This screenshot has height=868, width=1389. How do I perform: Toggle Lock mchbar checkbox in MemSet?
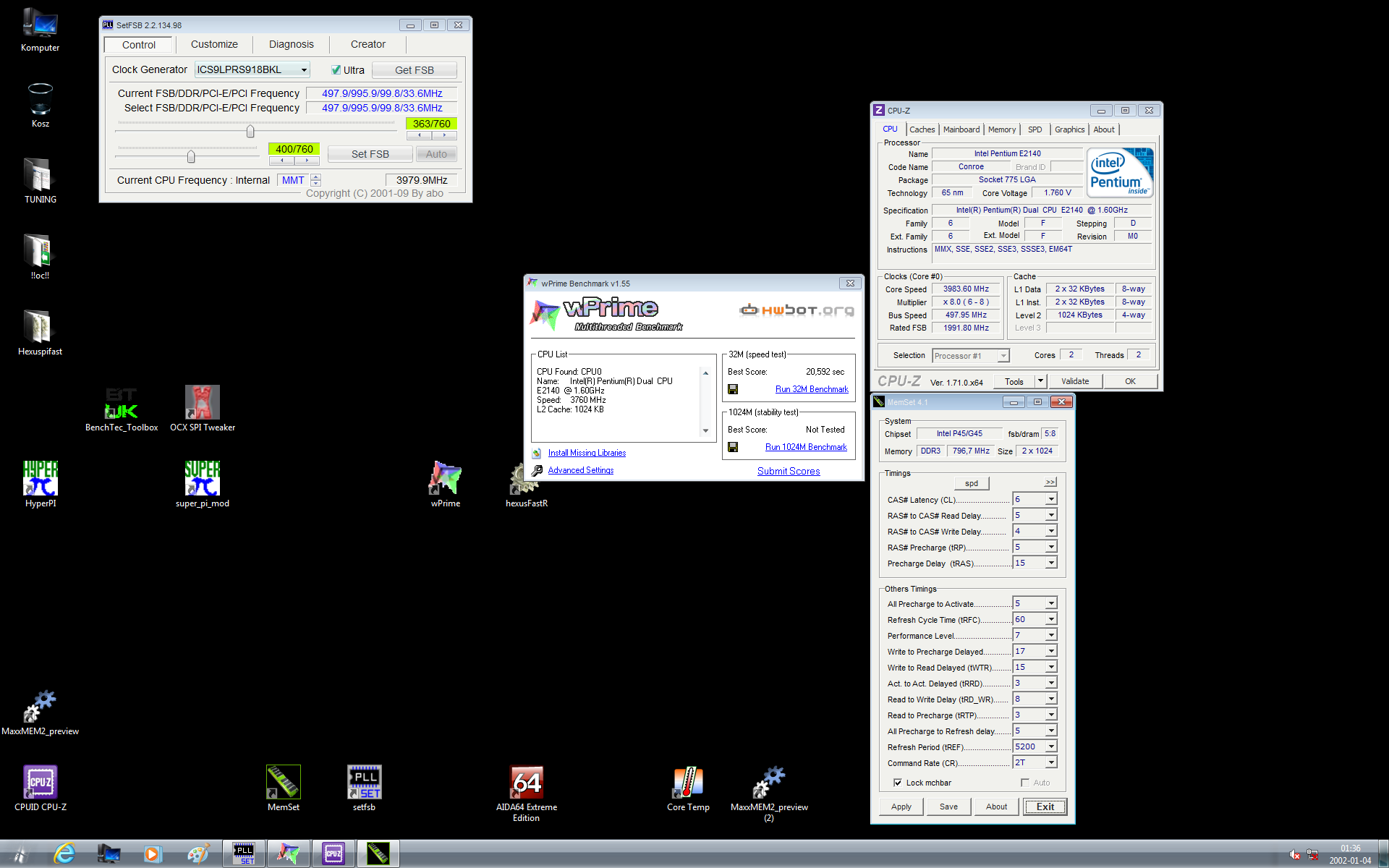[x=898, y=783]
